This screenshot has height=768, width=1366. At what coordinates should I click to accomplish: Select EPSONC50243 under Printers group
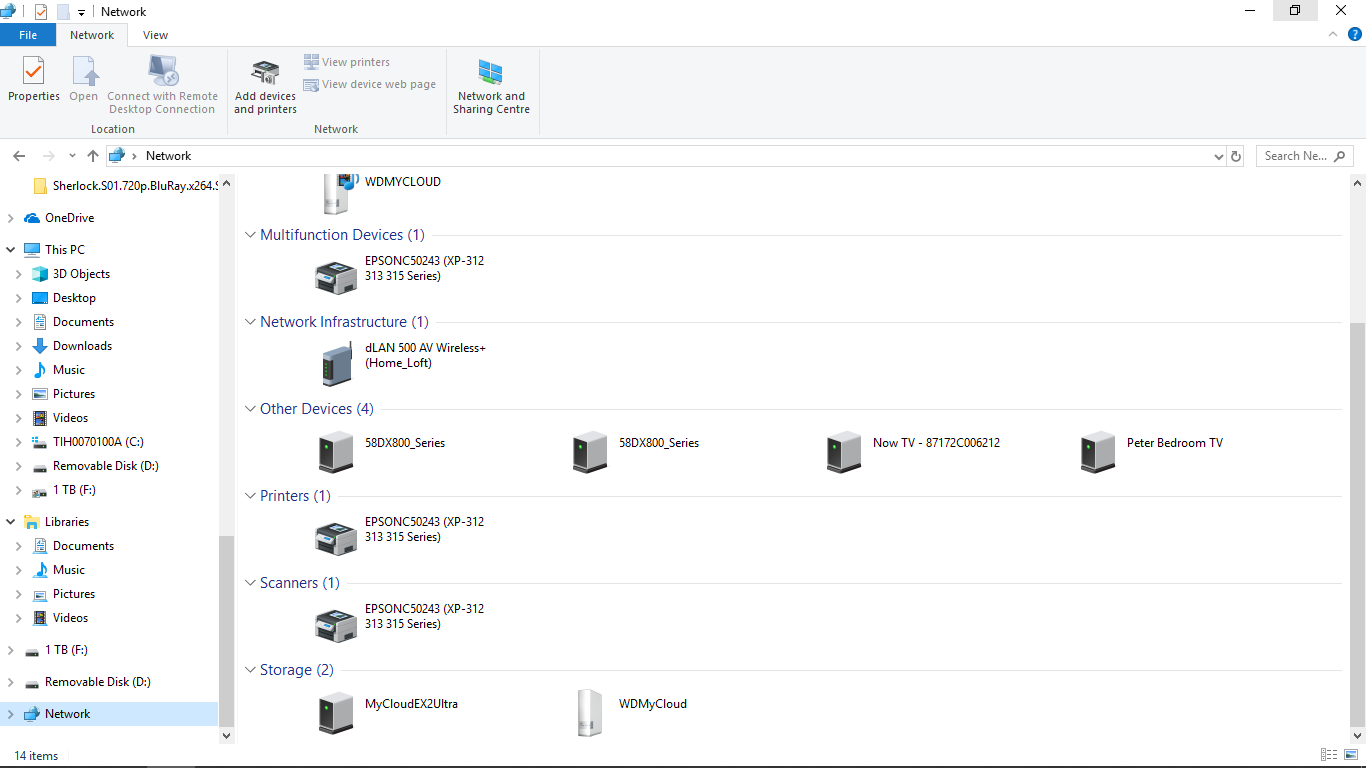pos(400,537)
